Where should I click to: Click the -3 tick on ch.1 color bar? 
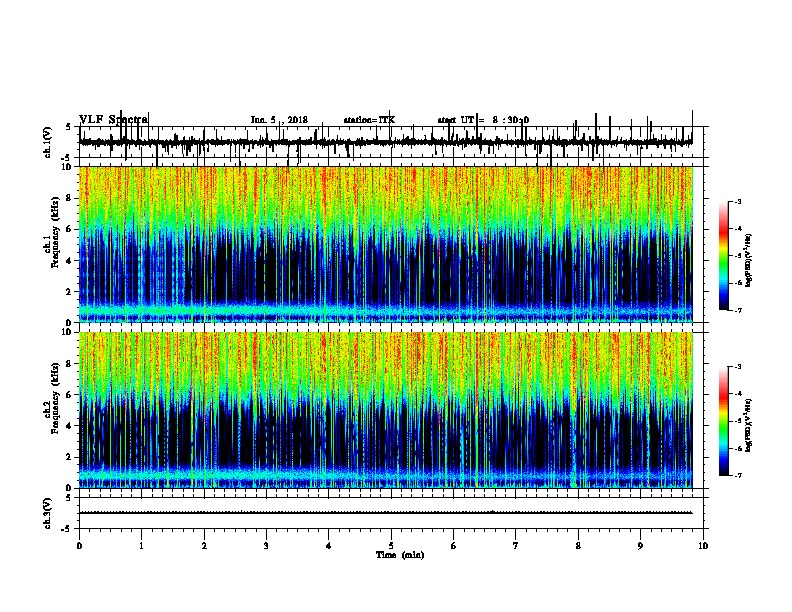click(x=737, y=201)
